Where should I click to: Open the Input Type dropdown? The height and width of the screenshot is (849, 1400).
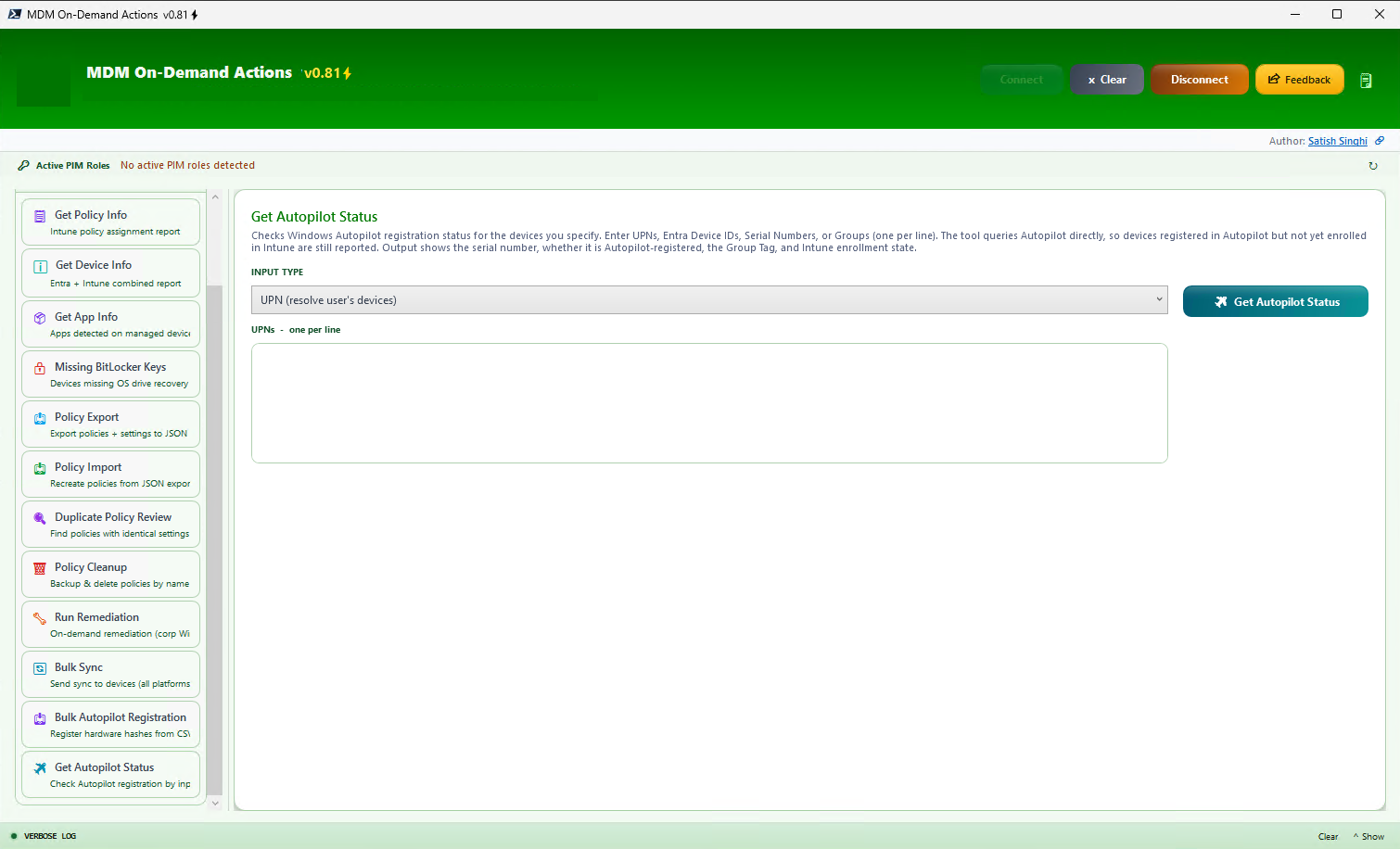(709, 299)
